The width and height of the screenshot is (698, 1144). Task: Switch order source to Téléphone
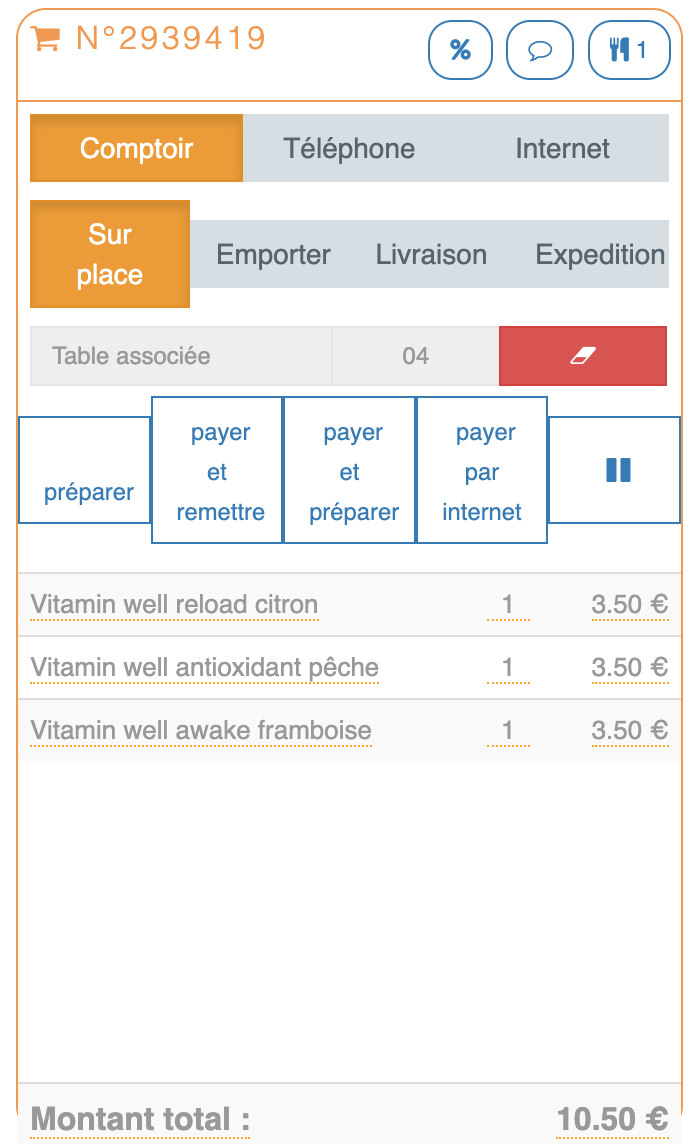349,148
